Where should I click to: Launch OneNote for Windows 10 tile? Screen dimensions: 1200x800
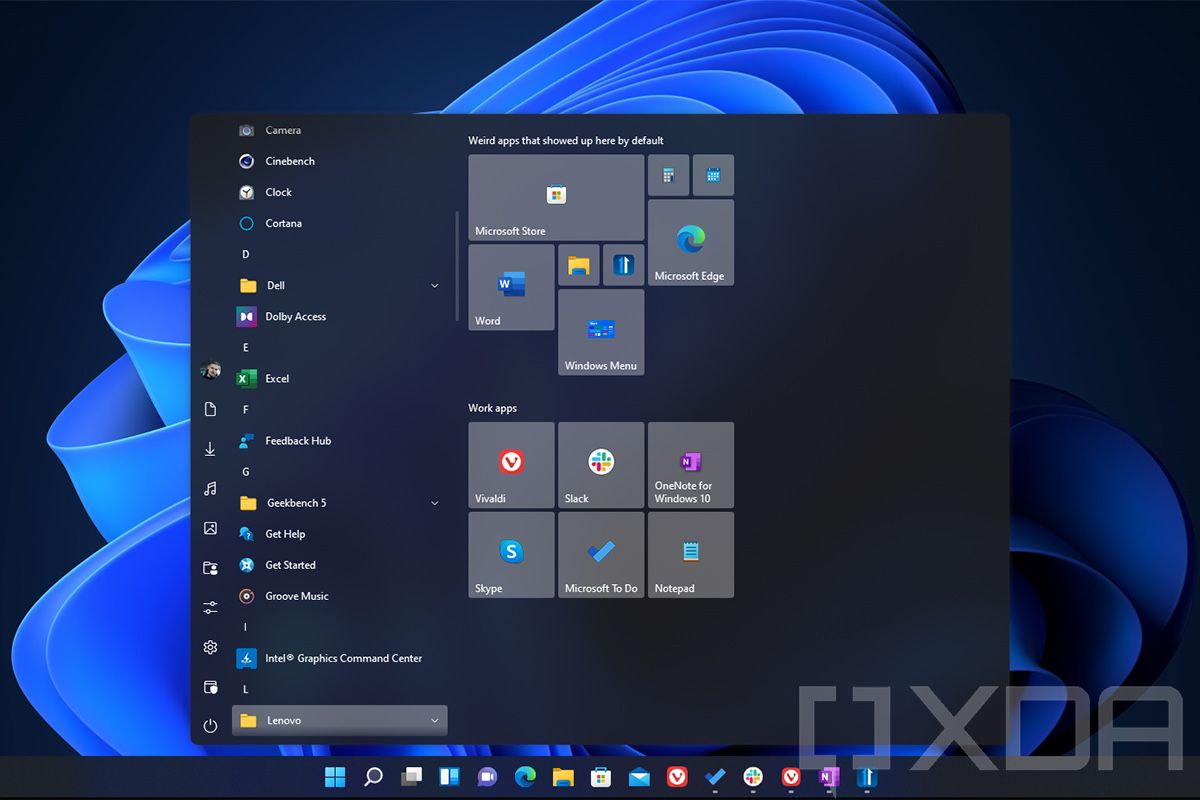click(691, 465)
